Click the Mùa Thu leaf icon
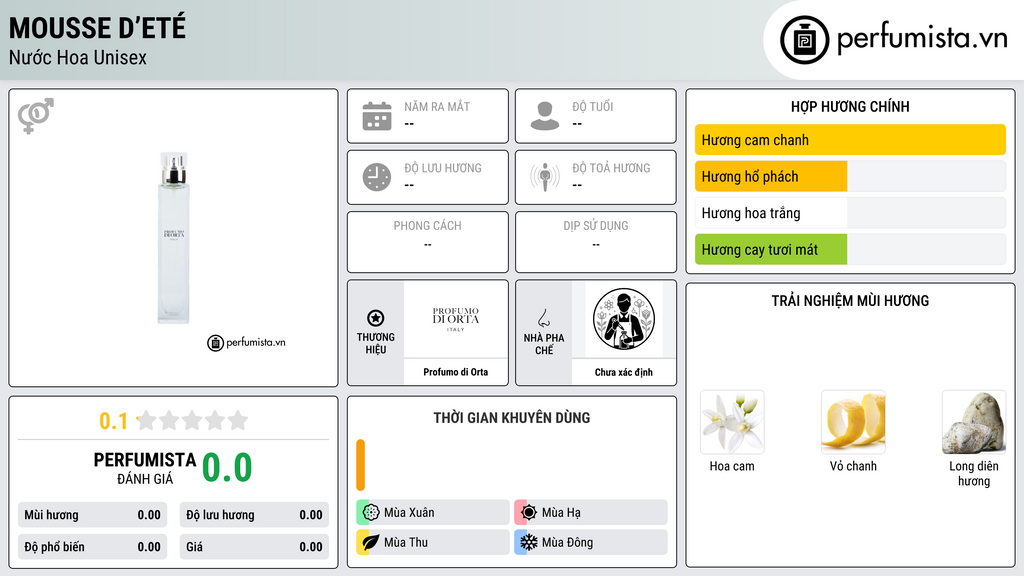The height and width of the screenshot is (576, 1024). (x=371, y=542)
